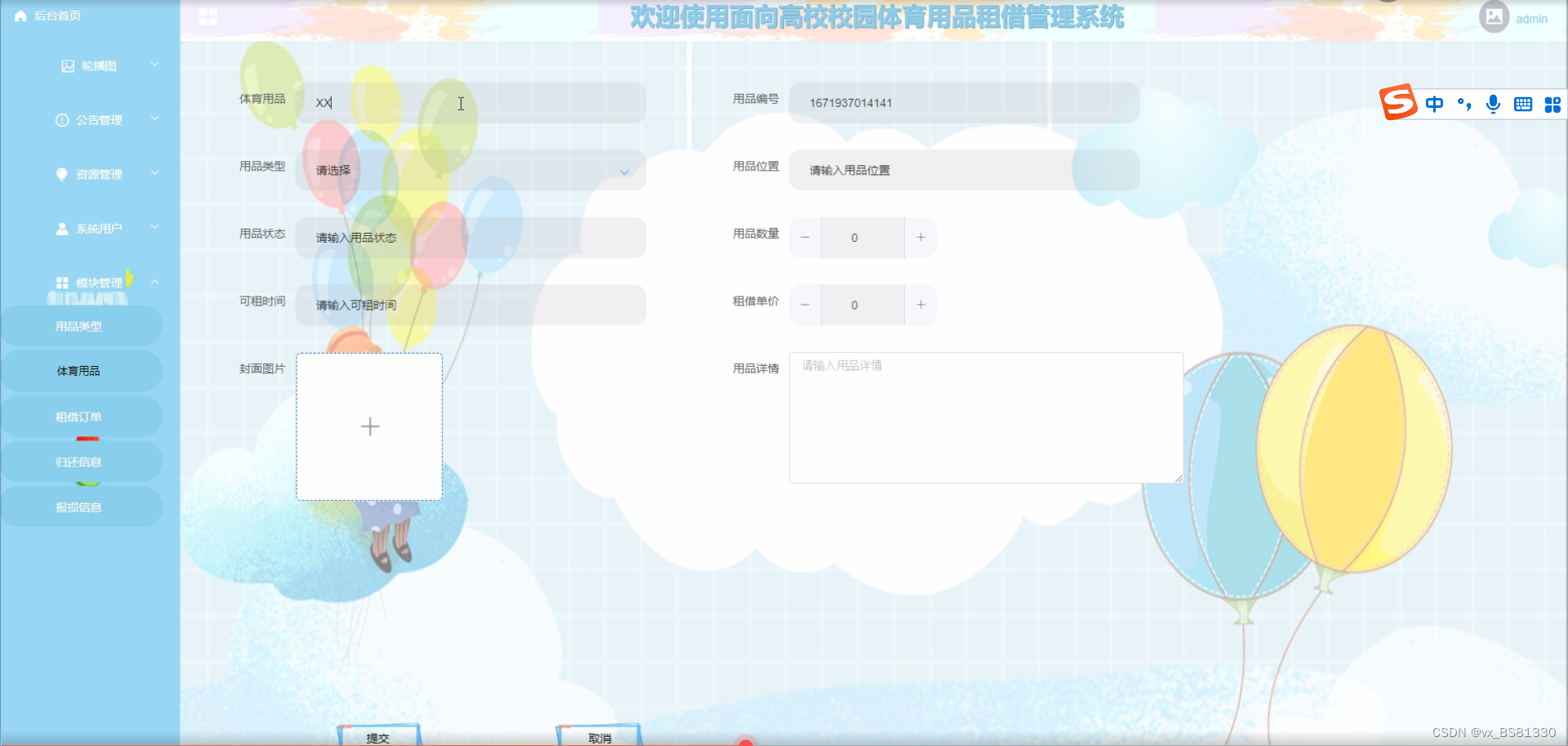Open the 体育用品 submenu item

click(x=82, y=371)
